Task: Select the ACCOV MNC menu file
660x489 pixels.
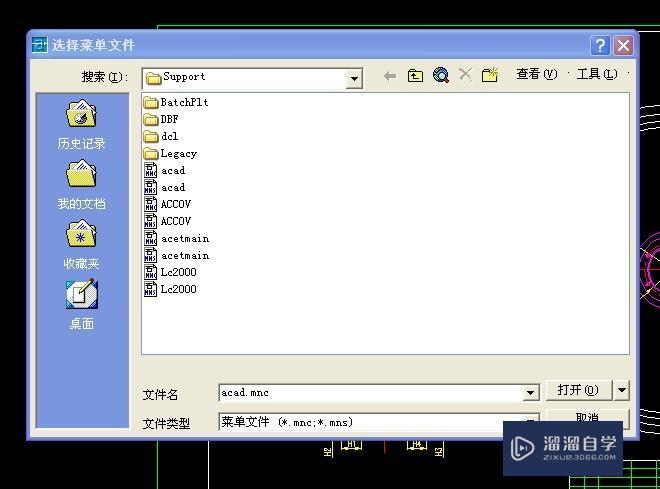Action: click(x=168, y=204)
